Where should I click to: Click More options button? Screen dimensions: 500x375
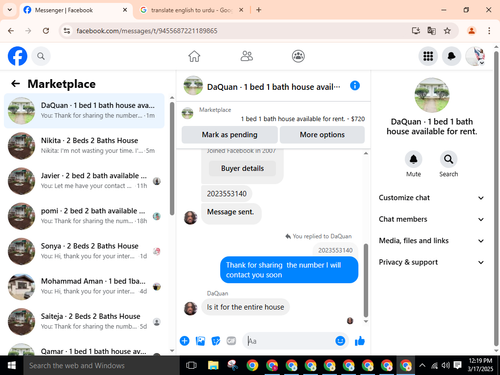click(322, 135)
